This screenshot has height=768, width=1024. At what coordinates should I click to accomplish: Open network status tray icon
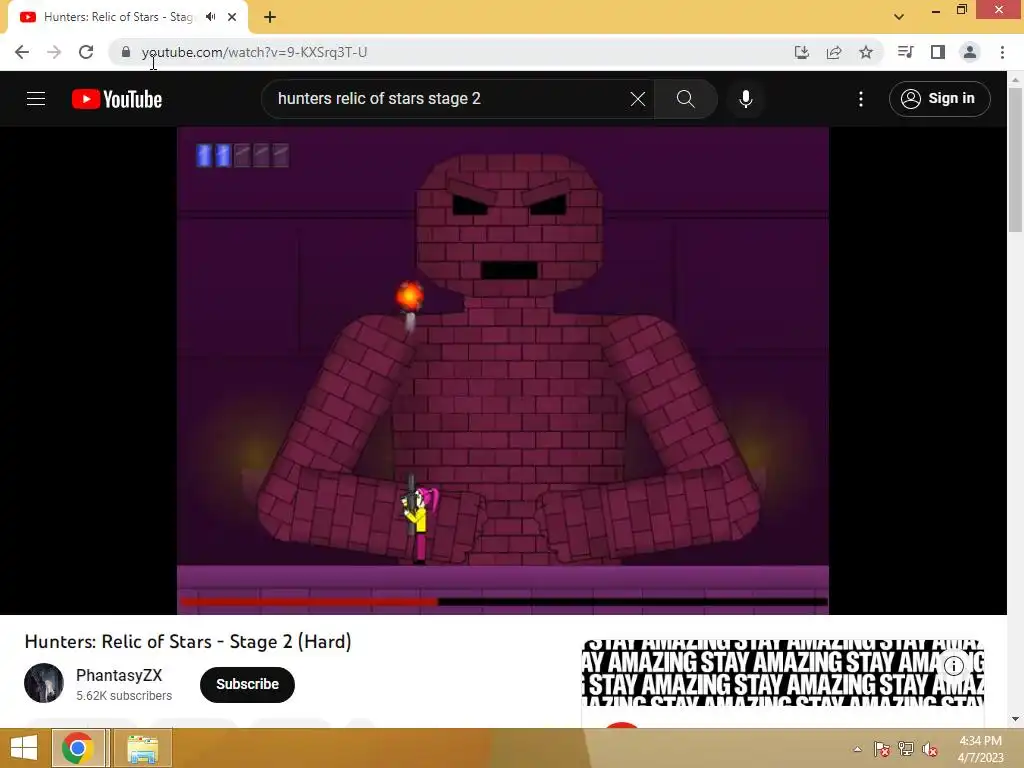[x=906, y=749]
